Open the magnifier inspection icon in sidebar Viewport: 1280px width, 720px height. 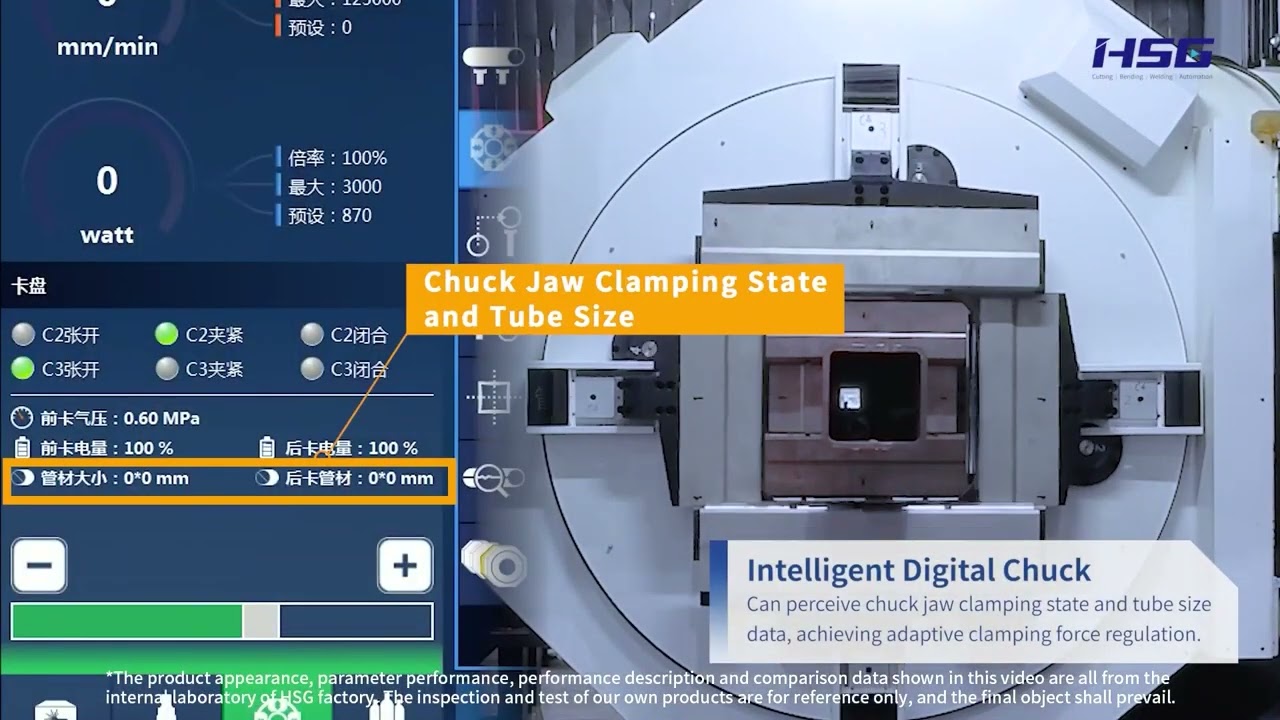[493, 478]
